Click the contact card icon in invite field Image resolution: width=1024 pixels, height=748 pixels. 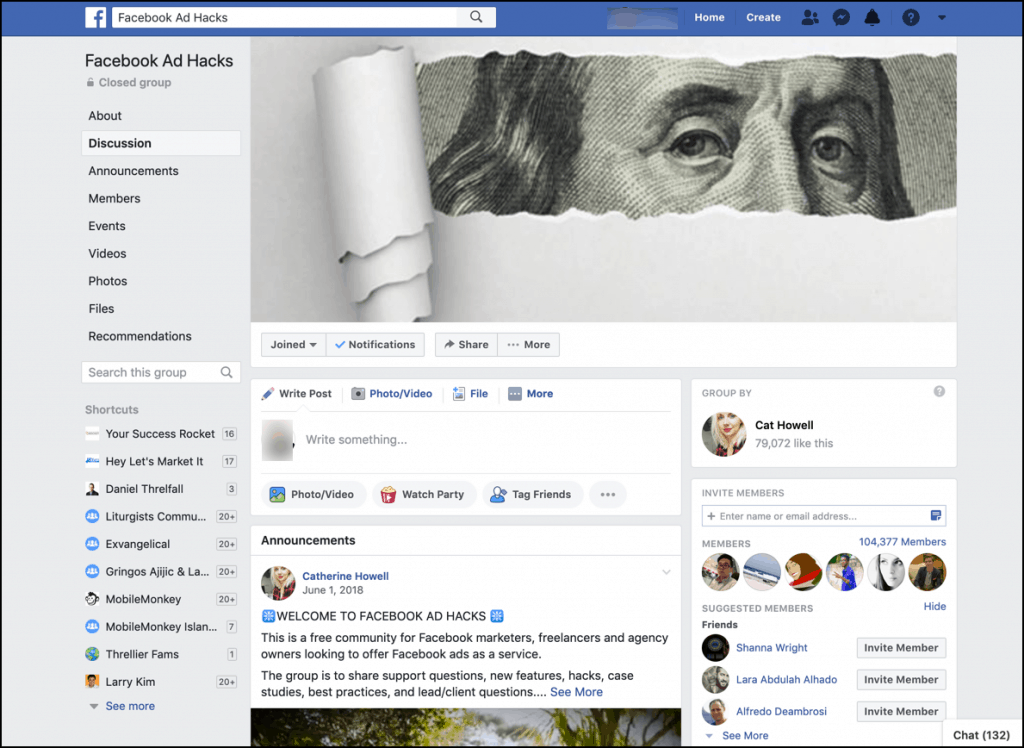pyautogui.click(x=936, y=515)
